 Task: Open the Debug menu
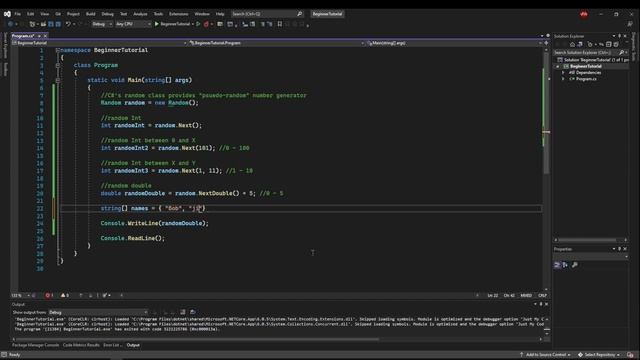click(x=108, y=14)
